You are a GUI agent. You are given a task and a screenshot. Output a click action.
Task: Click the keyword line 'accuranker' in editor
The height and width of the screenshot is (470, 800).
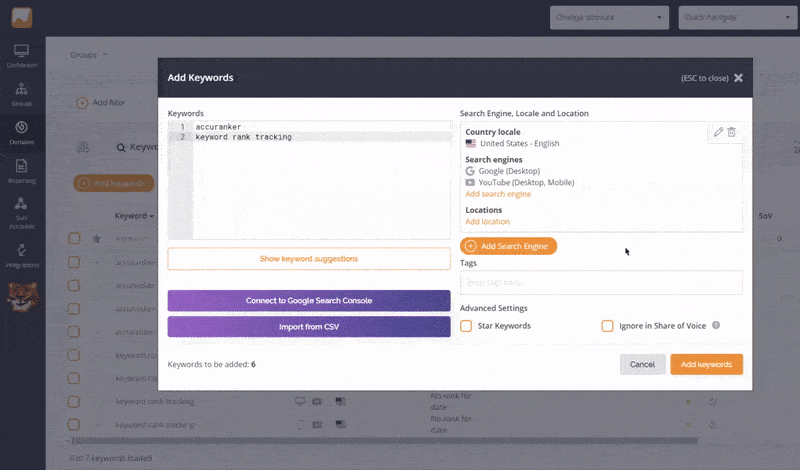[218, 127]
